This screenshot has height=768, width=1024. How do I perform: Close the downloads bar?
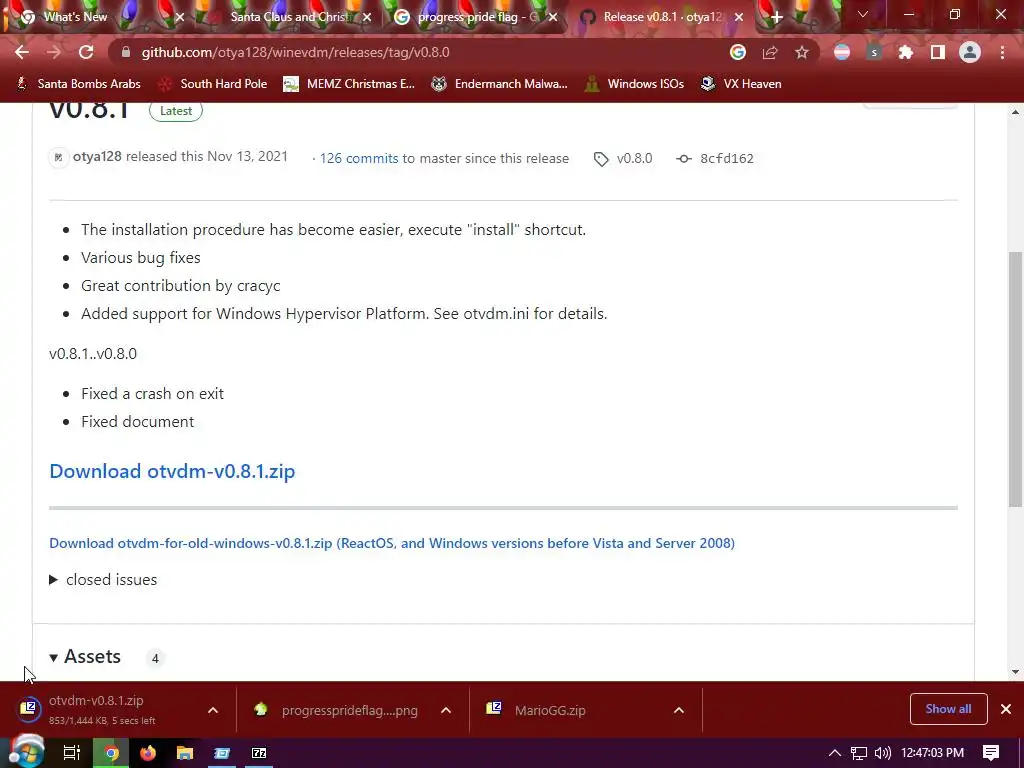1006,709
